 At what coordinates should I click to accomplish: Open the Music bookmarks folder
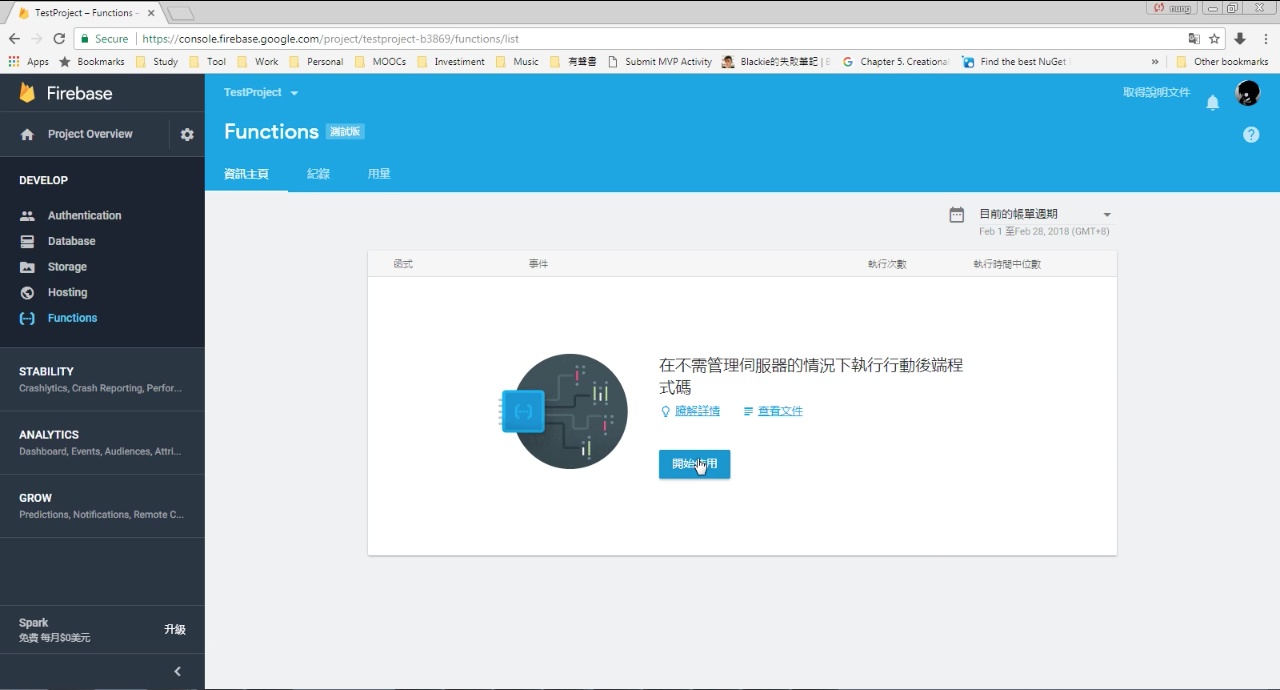517,61
